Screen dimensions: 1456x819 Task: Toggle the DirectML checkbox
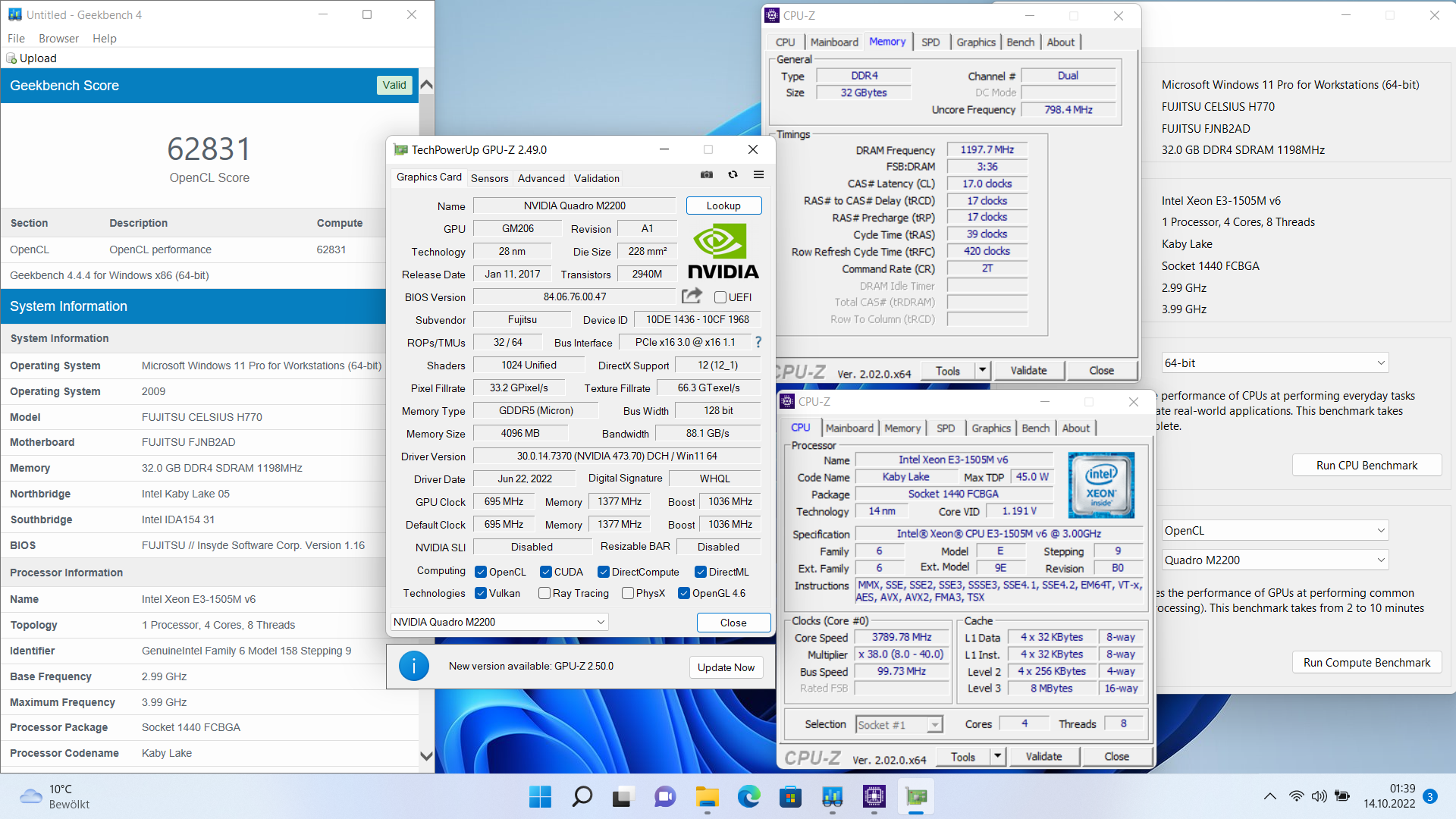coord(701,572)
